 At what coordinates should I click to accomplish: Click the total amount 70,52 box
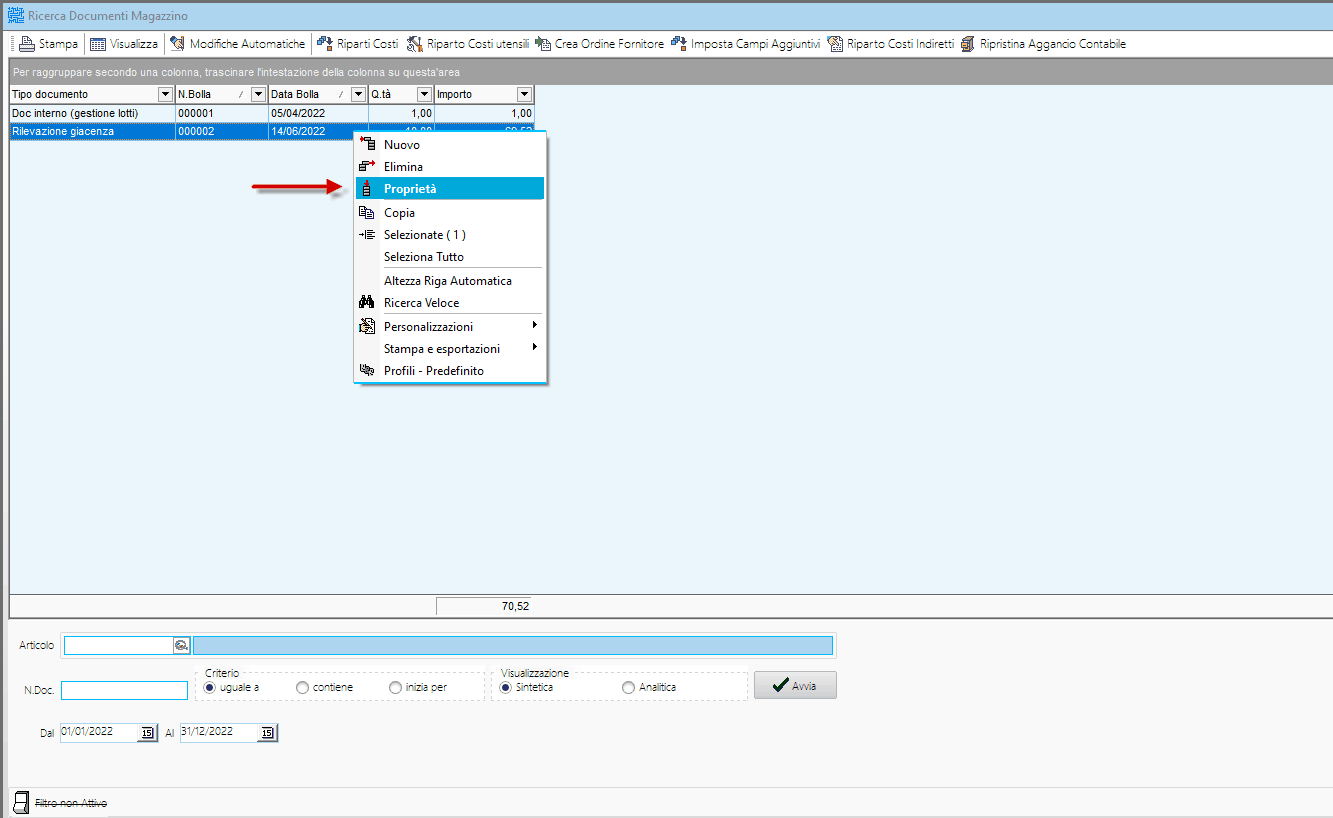click(483, 606)
